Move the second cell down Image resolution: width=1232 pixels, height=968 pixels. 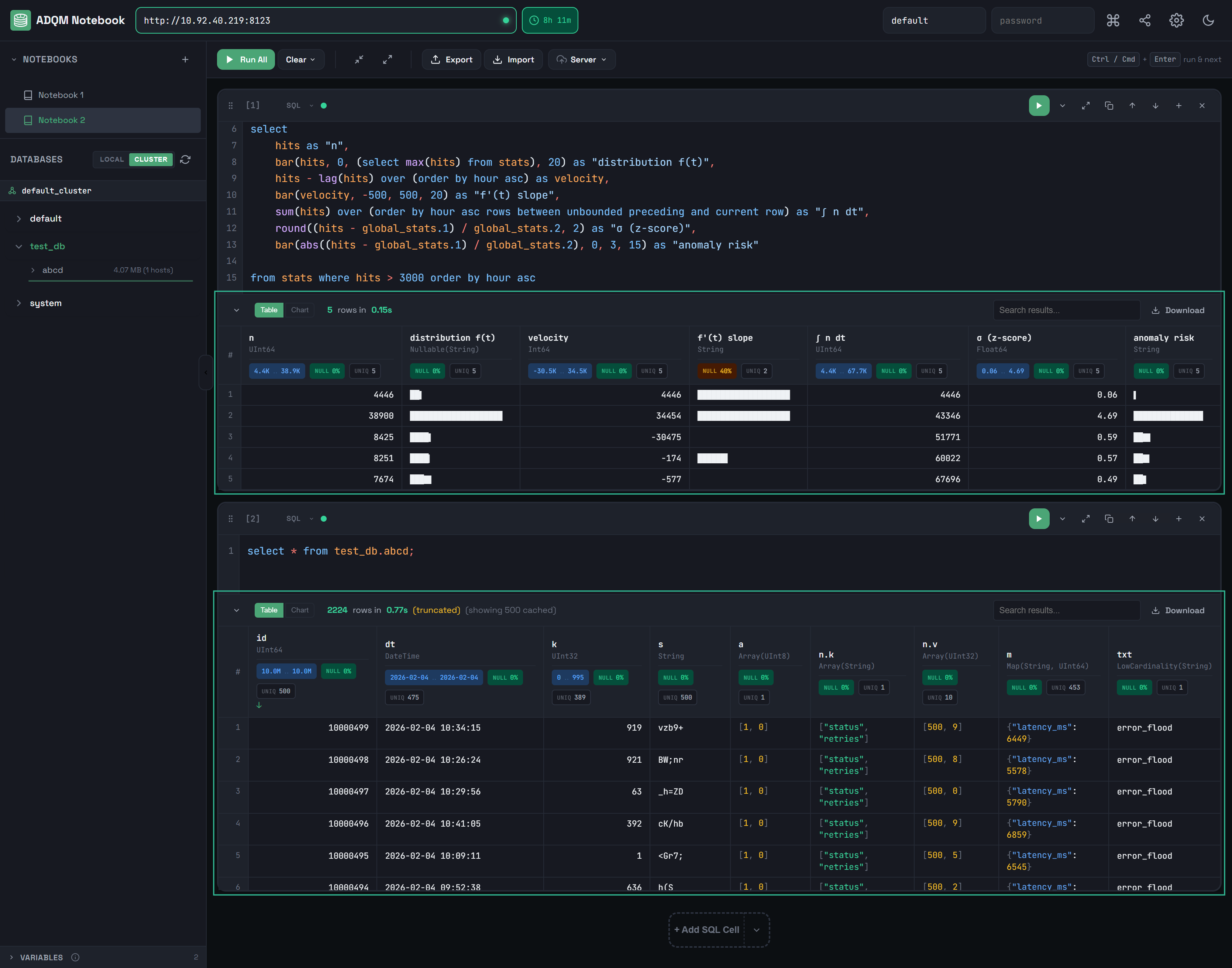pyautogui.click(x=1156, y=519)
